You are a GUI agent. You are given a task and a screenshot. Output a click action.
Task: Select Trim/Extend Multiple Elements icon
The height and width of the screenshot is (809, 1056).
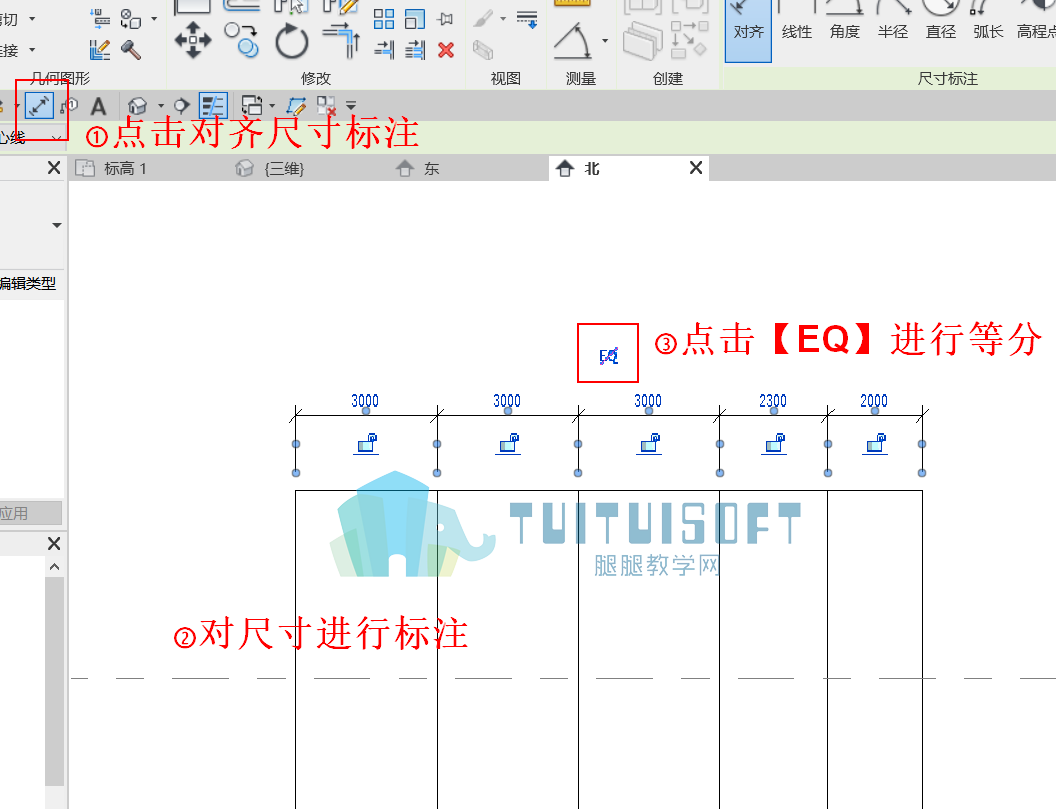click(415, 50)
